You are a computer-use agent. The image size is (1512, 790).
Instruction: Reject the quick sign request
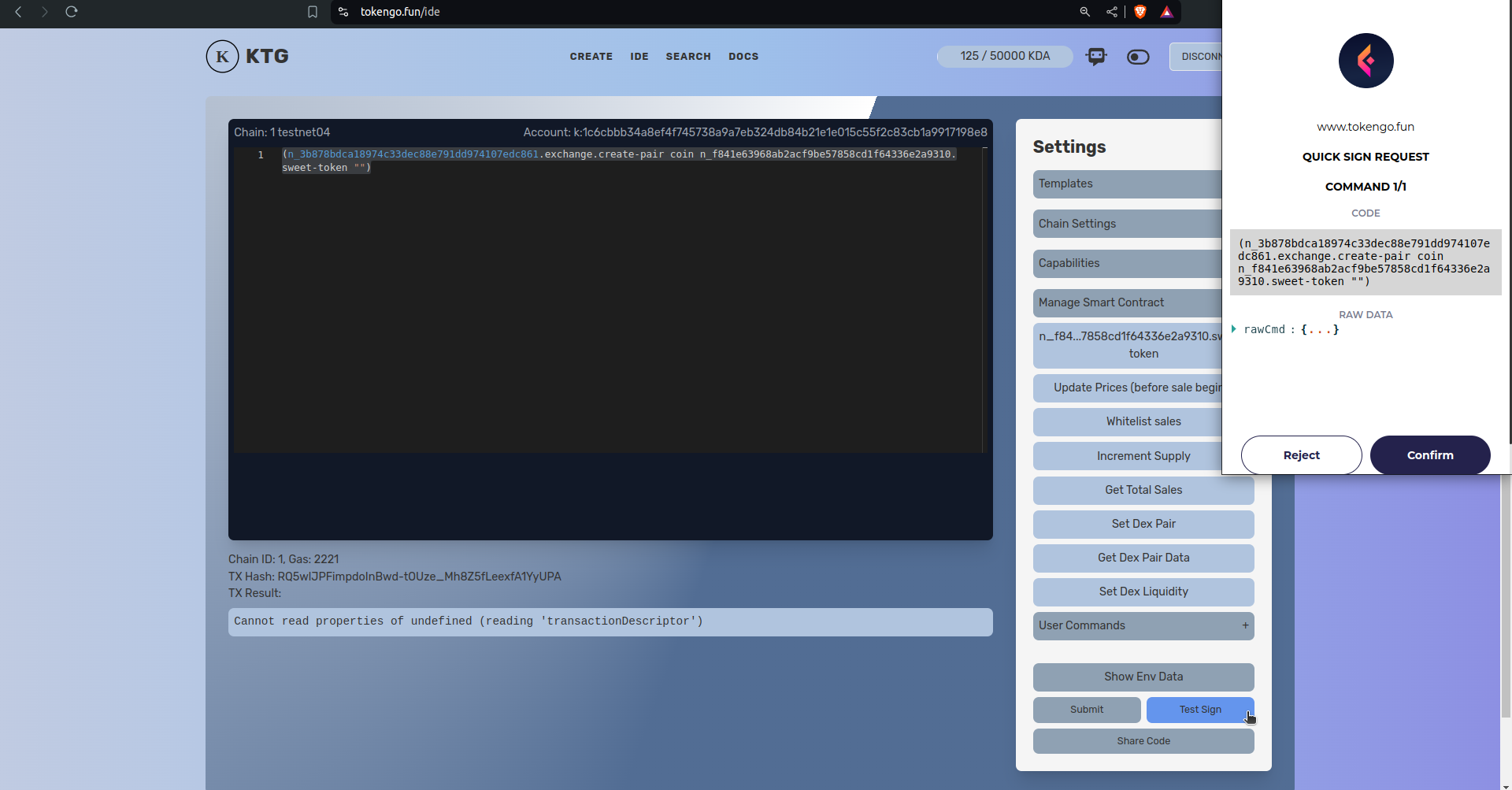pos(1301,455)
